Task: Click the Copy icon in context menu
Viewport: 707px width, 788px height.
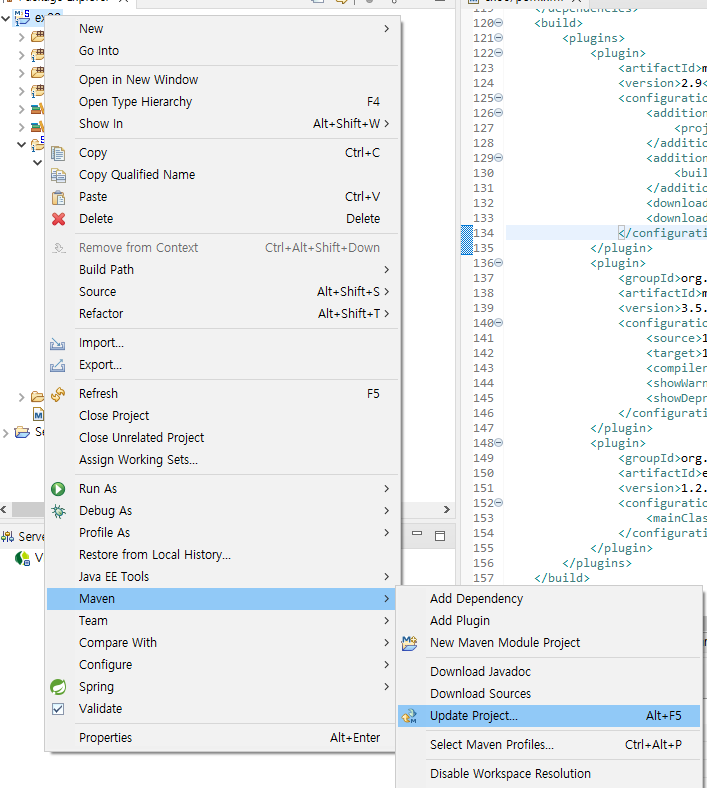Action: [58, 153]
